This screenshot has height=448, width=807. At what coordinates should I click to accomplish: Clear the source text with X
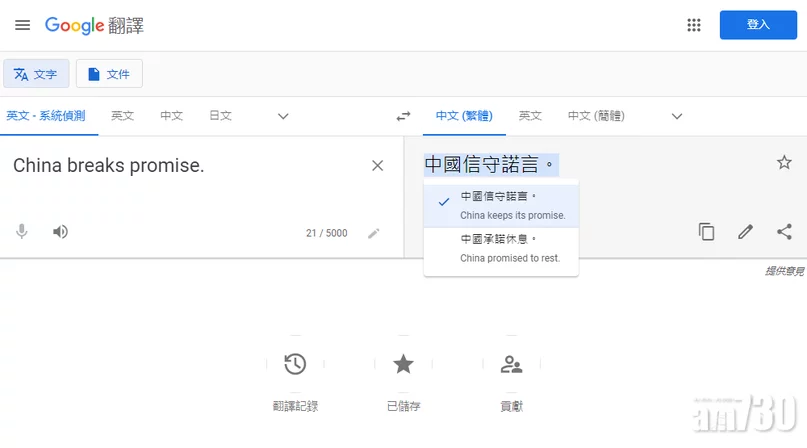(x=377, y=166)
